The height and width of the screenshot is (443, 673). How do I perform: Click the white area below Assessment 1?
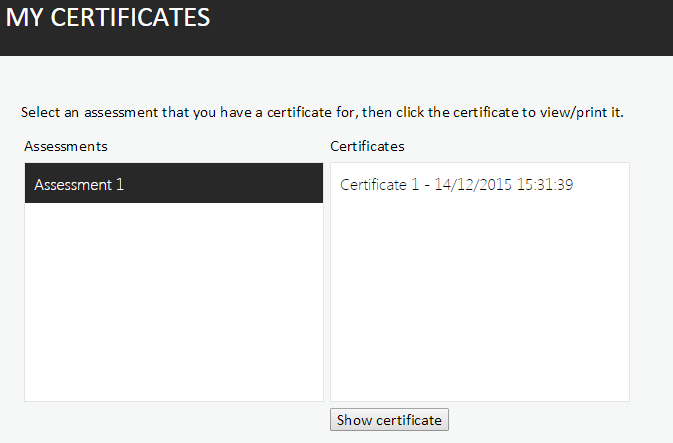click(x=174, y=302)
